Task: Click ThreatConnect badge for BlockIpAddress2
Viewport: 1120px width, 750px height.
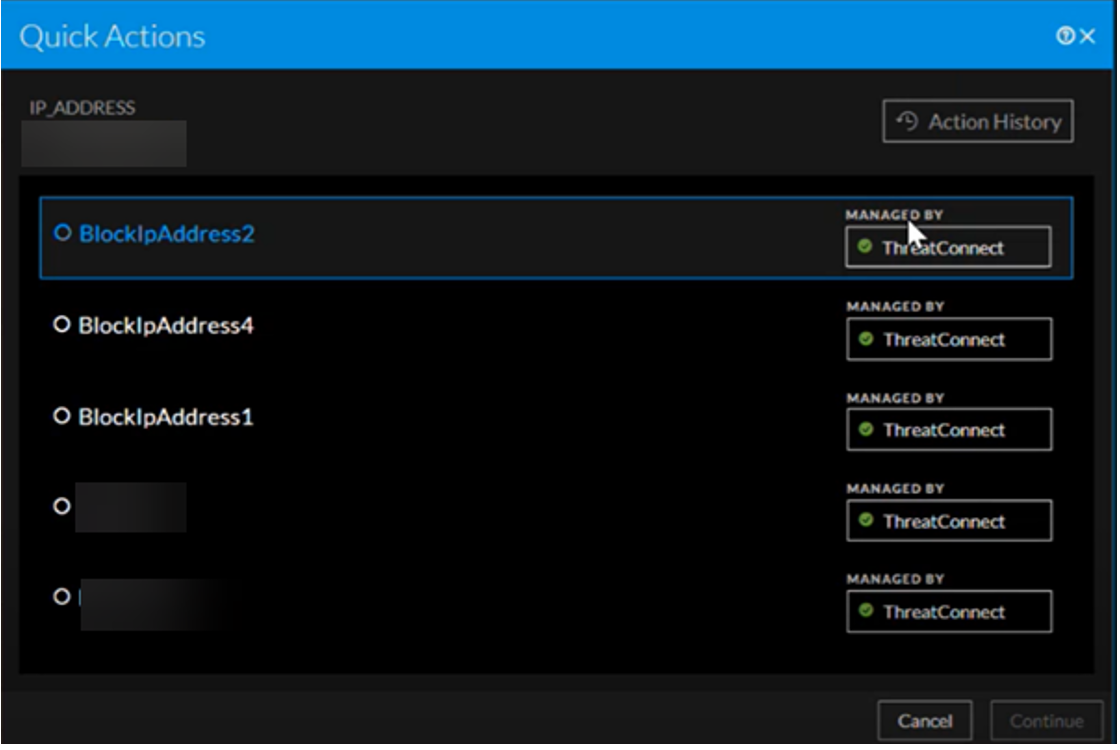Action: (948, 248)
